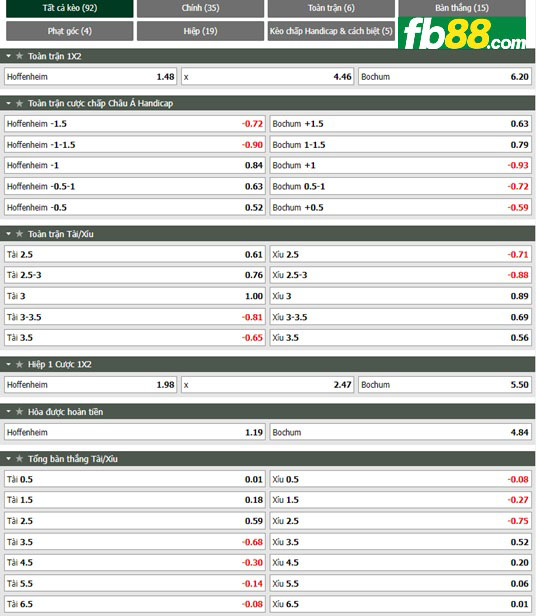
Task: Collapse the Toàn trận 1X2 section arrow
Action: (9, 56)
